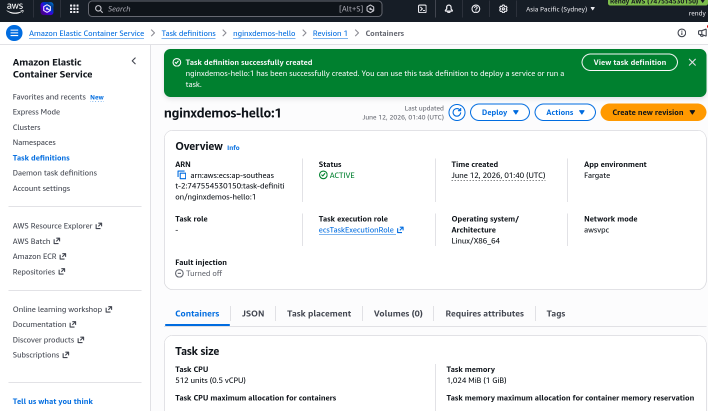Click the search magnifier icon

point(99,9)
